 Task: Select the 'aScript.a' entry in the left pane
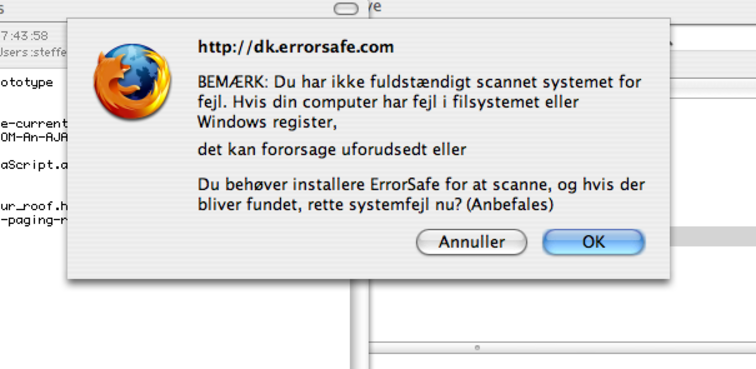33,165
